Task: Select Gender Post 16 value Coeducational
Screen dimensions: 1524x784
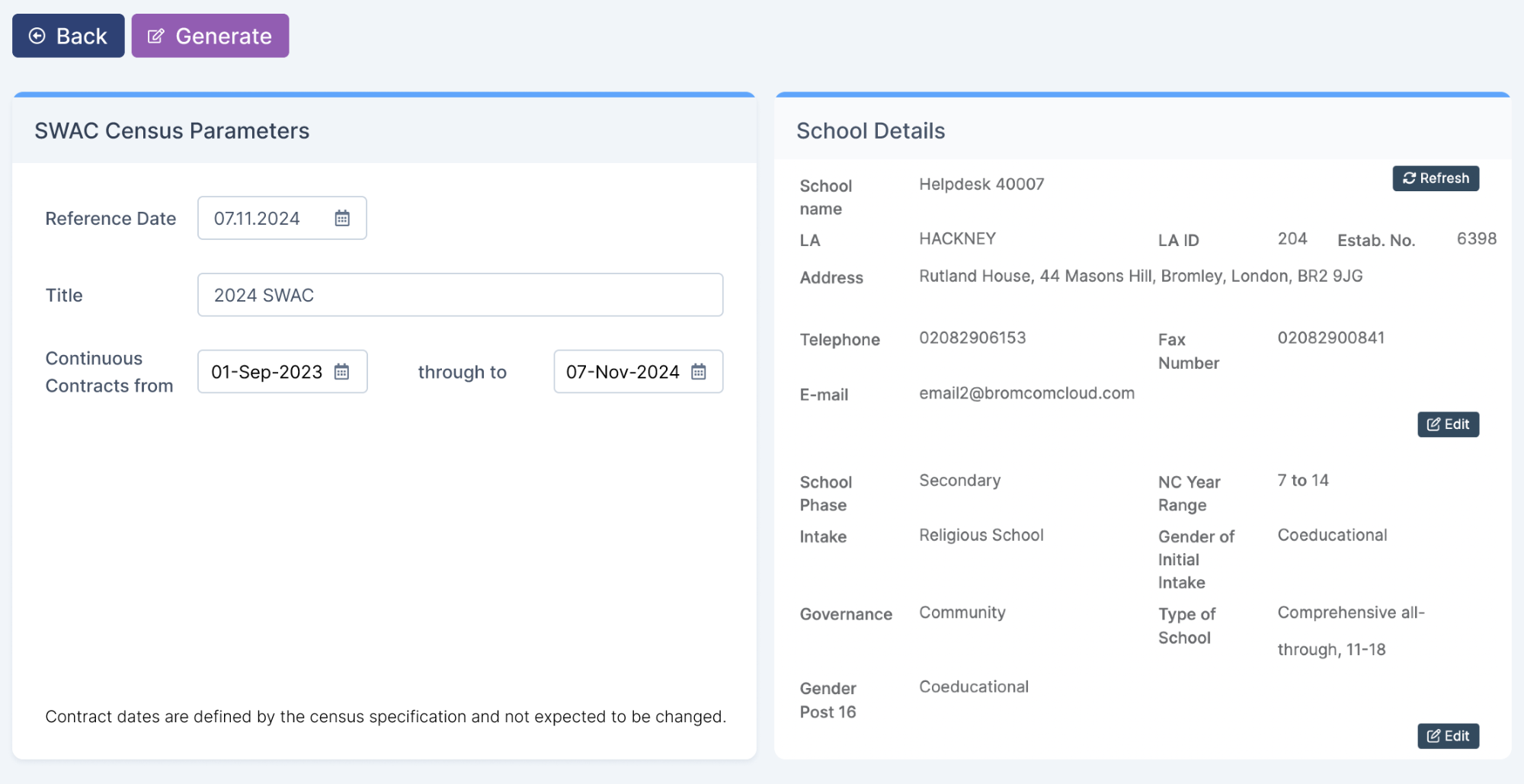Action: click(974, 687)
